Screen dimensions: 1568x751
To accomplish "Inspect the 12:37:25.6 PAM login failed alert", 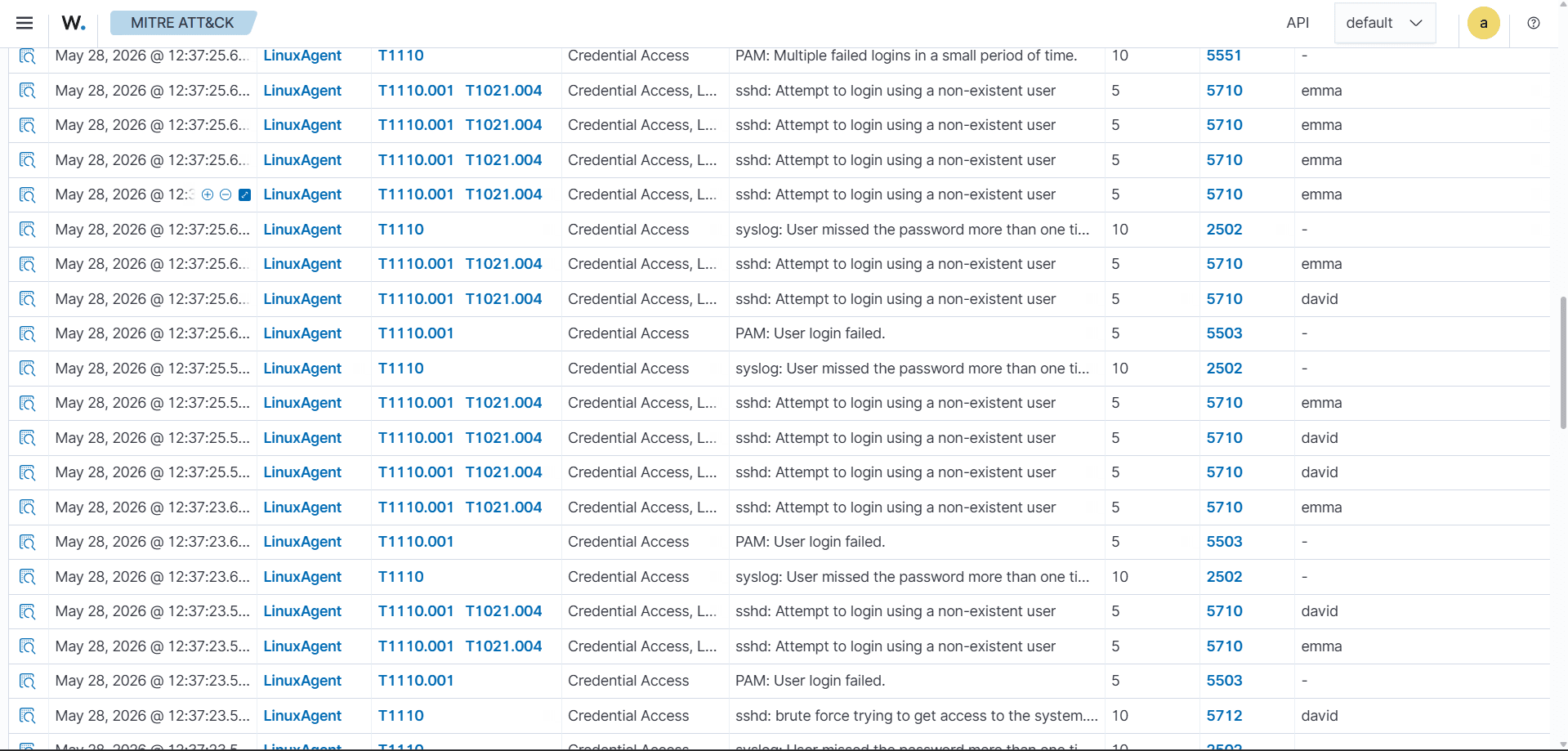I will click(28, 333).
